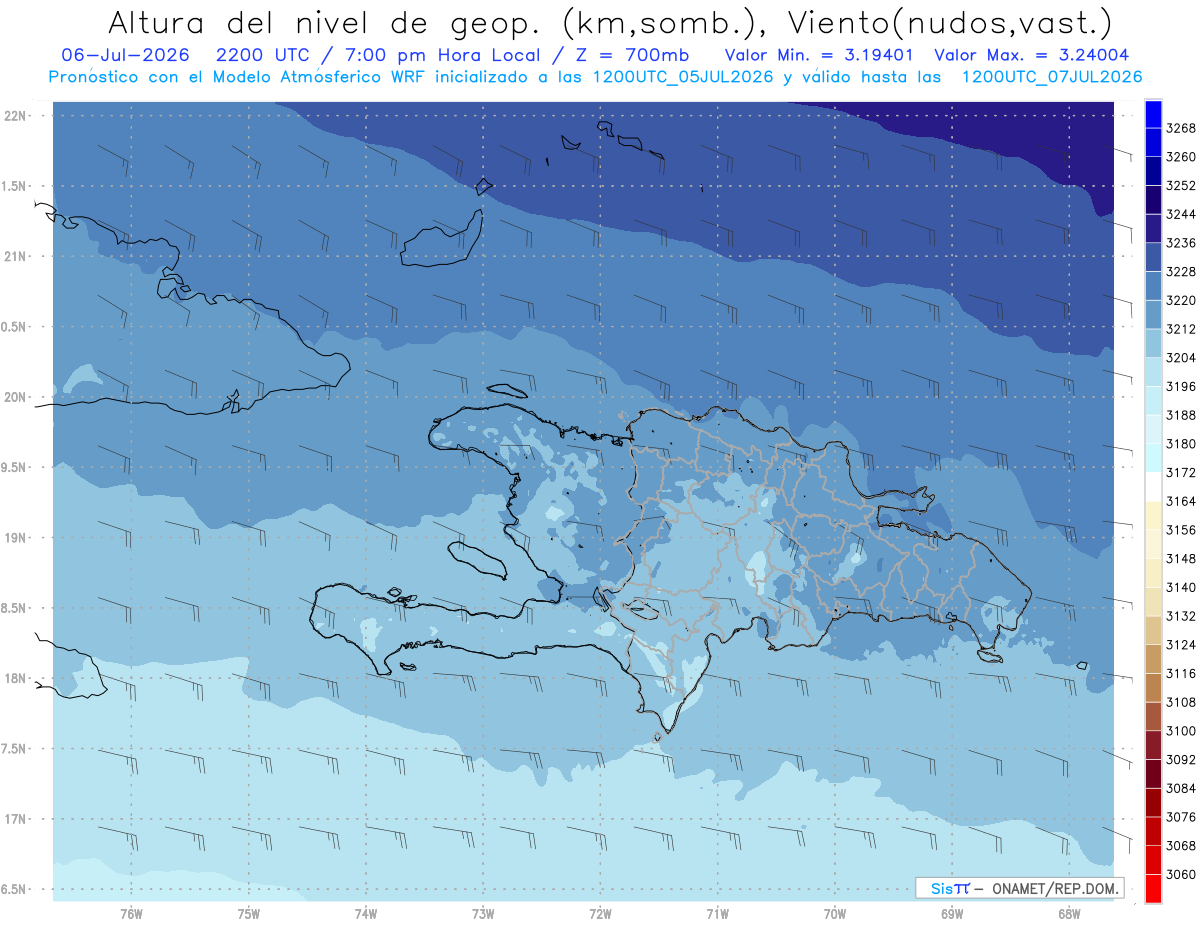The height and width of the screenshot is (927, 1200).
Task: Click the '7.5N' latitude label
Action: [x=15, y=748]
